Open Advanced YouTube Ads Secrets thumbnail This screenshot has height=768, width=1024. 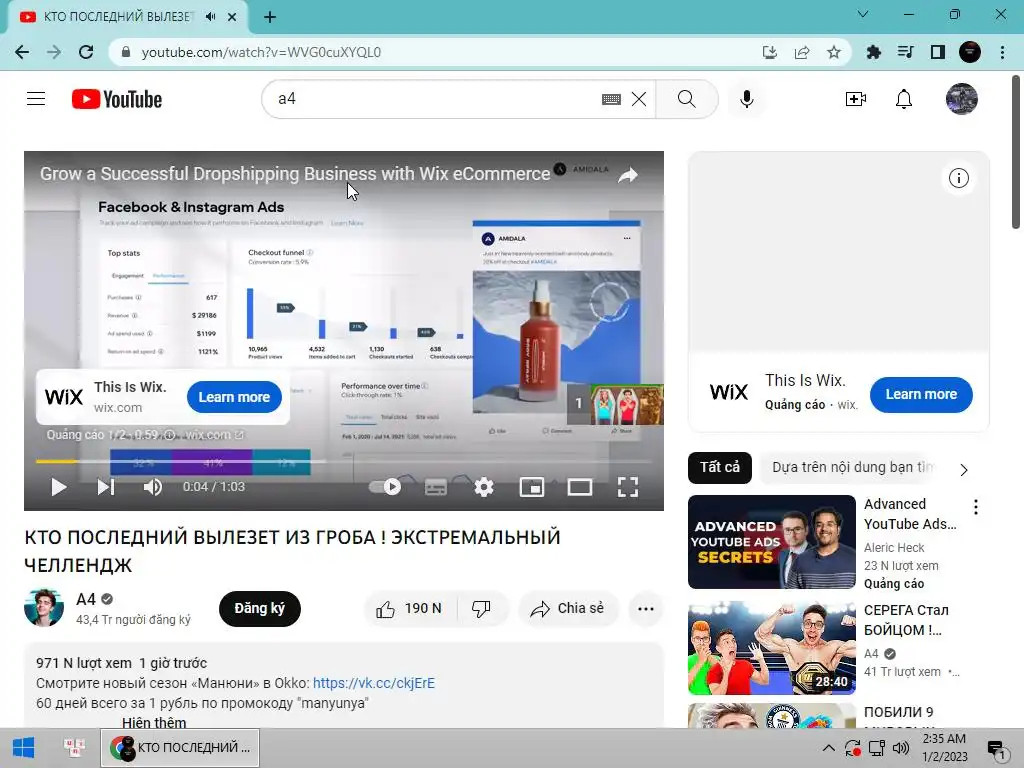coord(771,542)
